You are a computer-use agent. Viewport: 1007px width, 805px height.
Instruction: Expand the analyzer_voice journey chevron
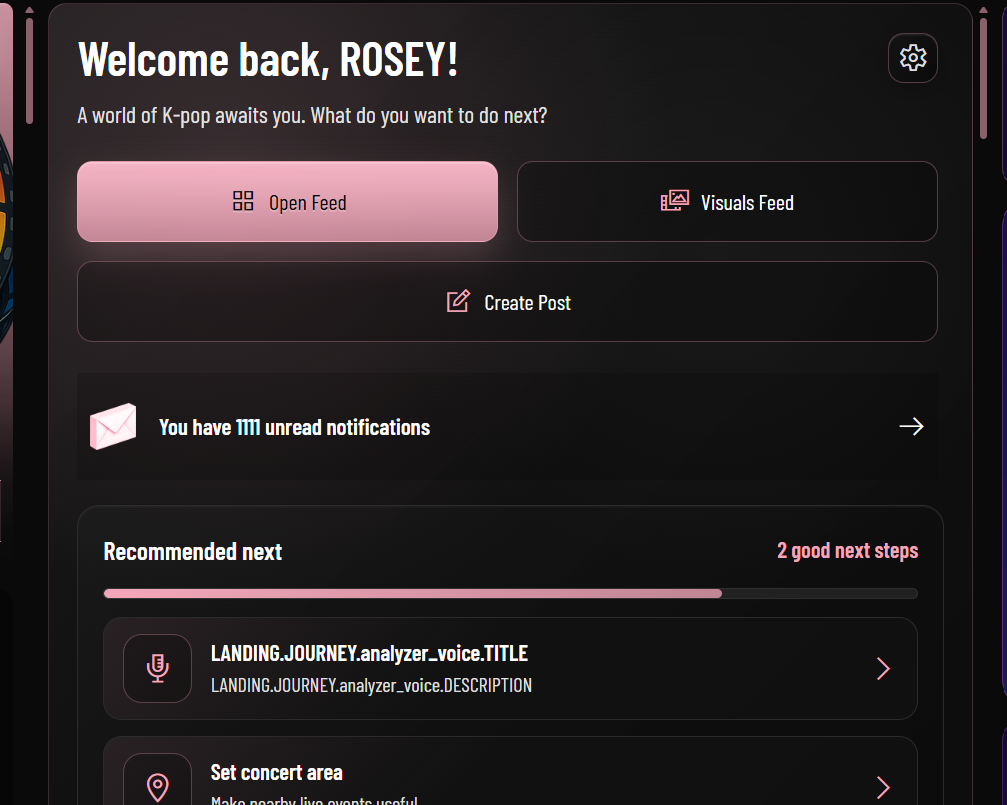pos(884,669)
